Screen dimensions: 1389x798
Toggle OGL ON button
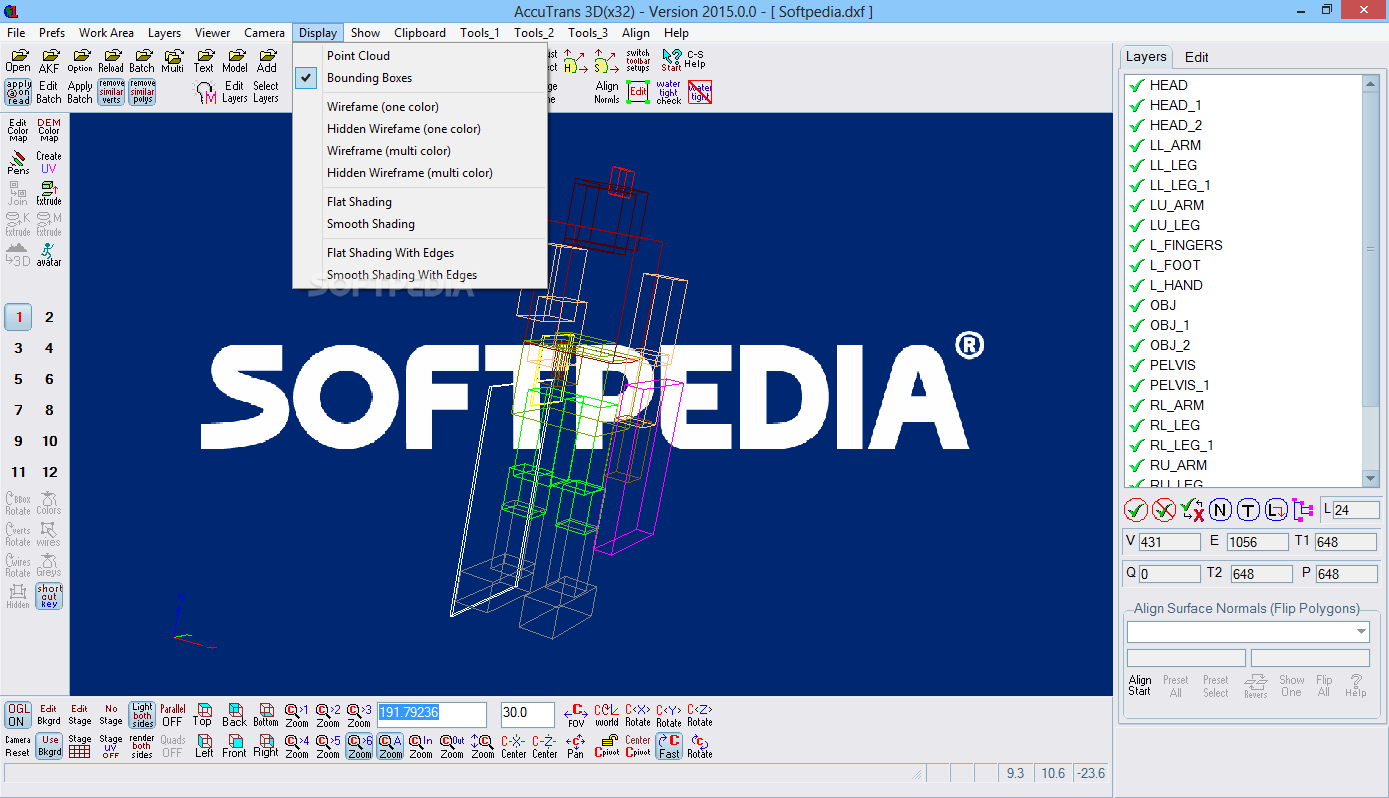[17, 714]
